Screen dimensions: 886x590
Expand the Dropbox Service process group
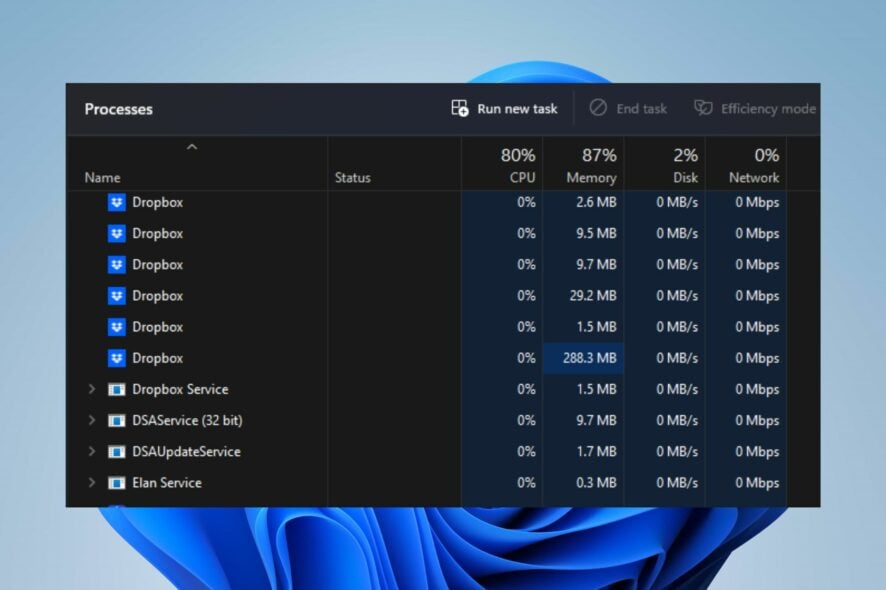[92, 389]
